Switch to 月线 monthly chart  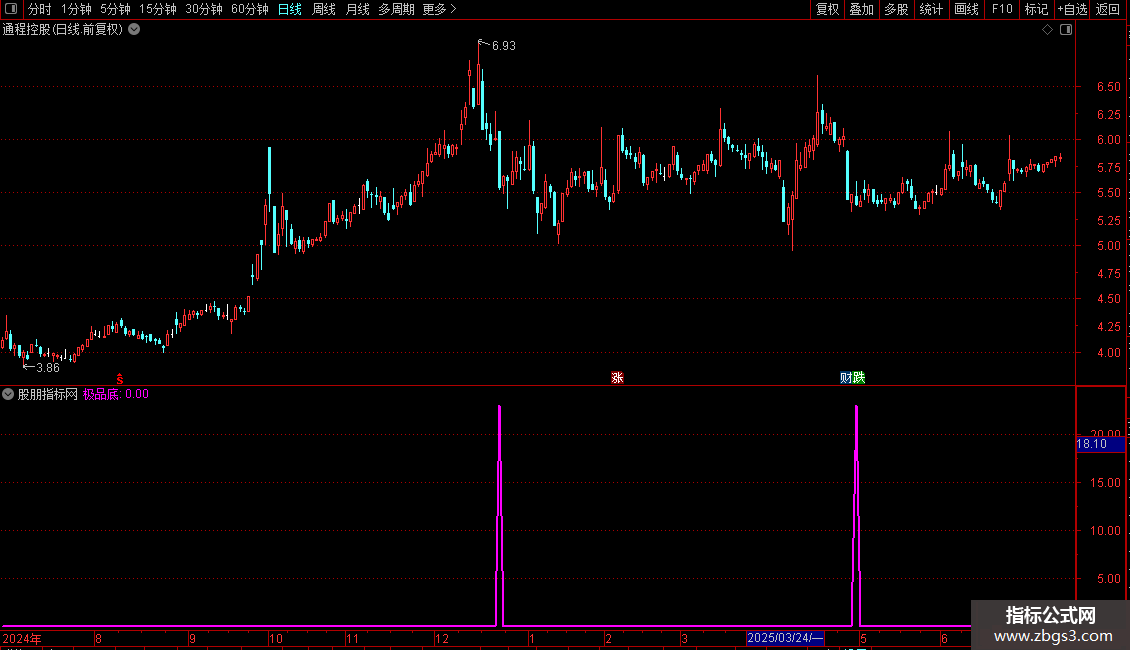pyautogui.click(x=357, y=9)
